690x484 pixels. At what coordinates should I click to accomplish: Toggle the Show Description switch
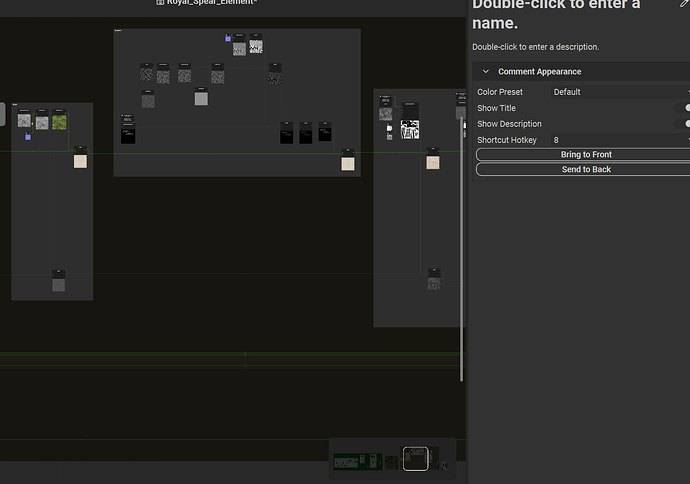687,124
